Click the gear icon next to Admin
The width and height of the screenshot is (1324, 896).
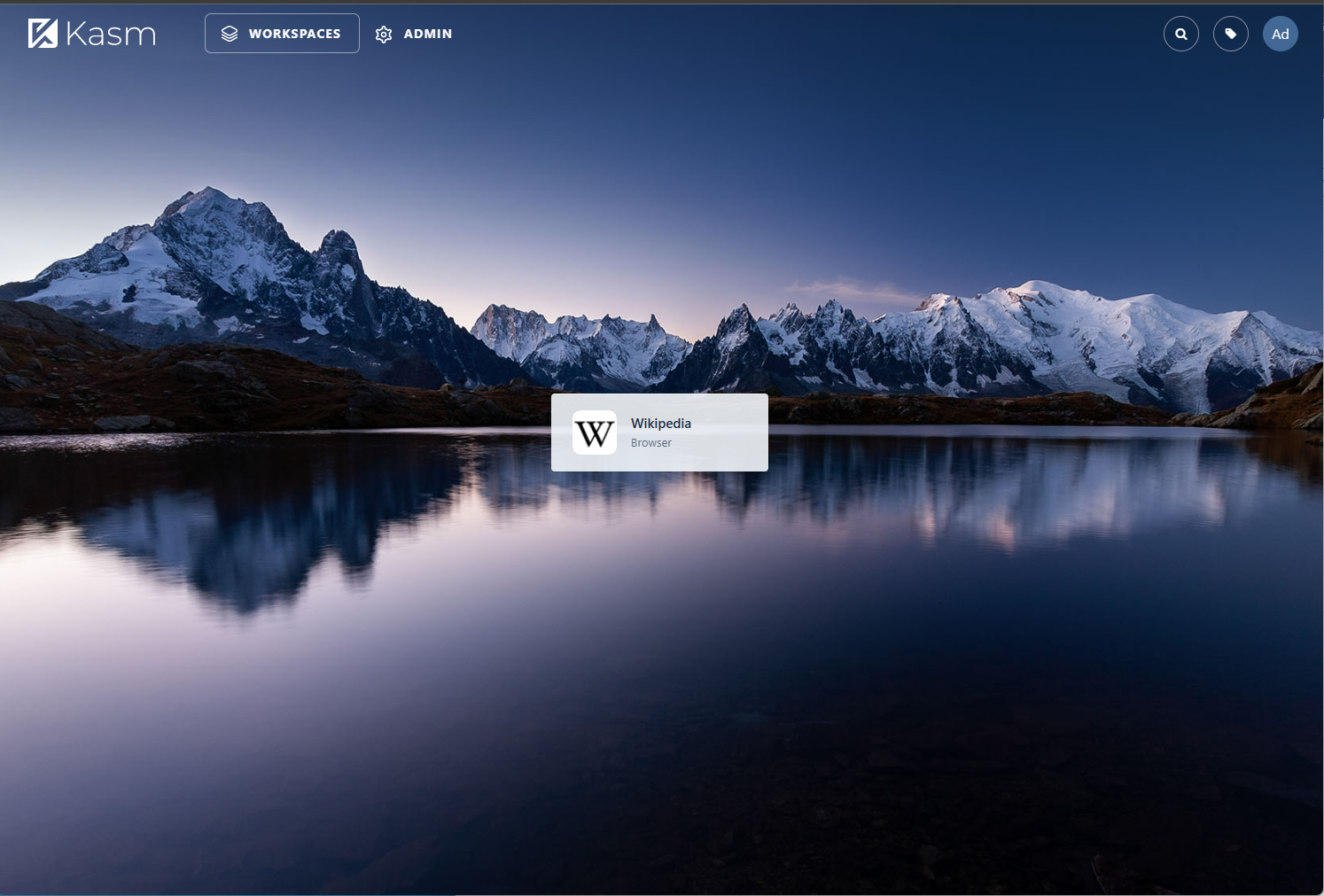pos(383,33)
